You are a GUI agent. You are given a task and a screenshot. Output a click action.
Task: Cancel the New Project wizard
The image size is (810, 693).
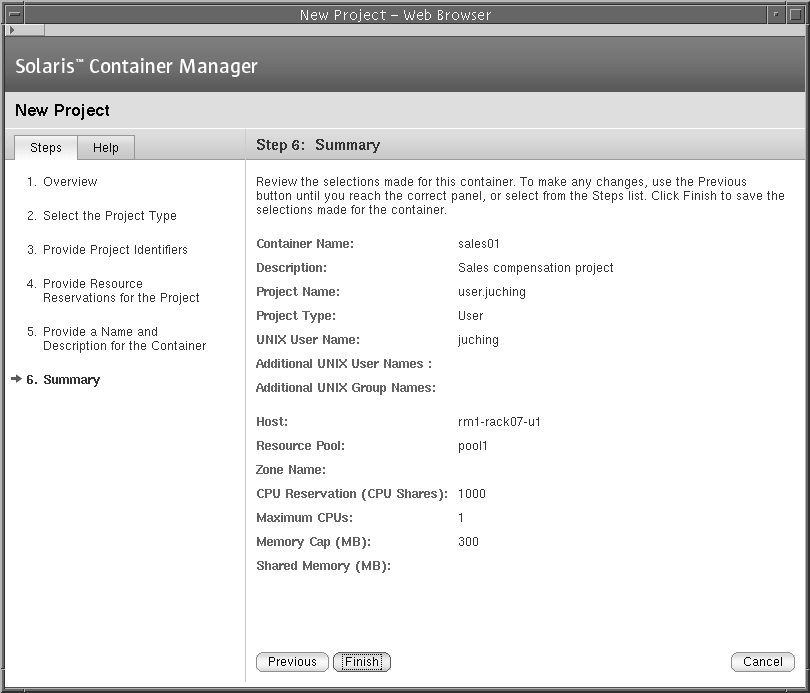click(x=762, y=662)
